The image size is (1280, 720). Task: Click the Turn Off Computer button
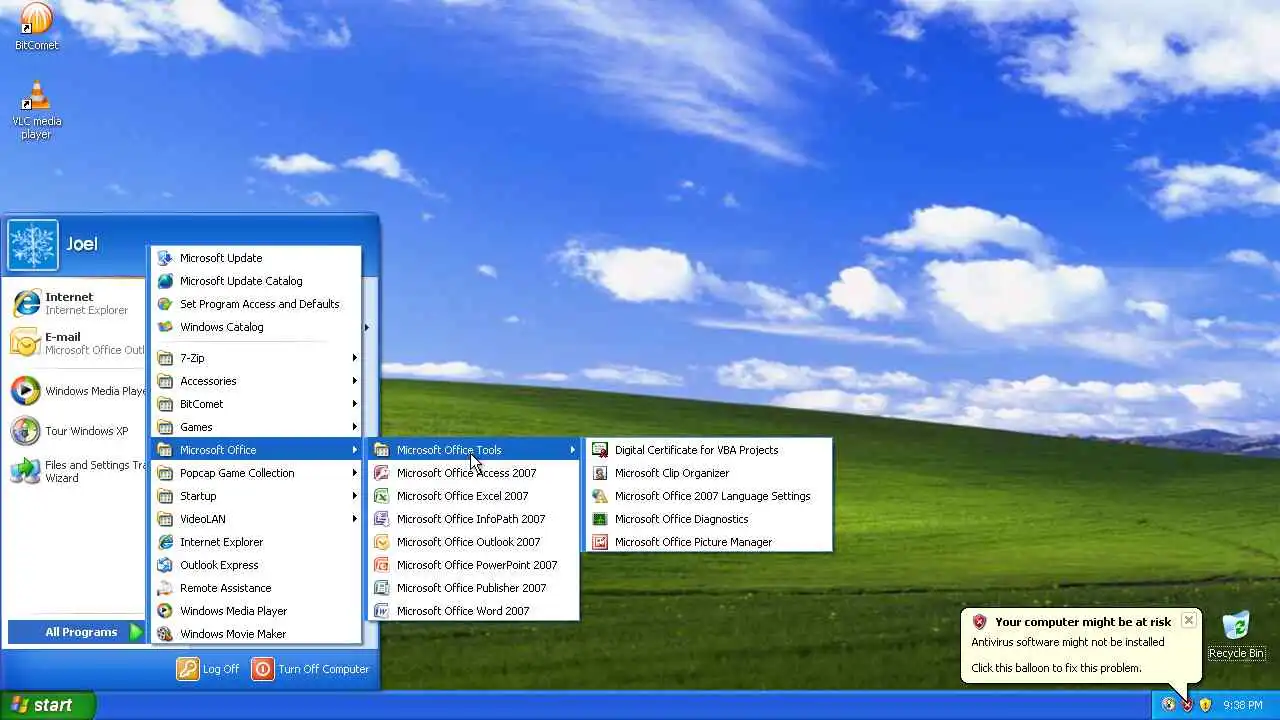[311, 669]
